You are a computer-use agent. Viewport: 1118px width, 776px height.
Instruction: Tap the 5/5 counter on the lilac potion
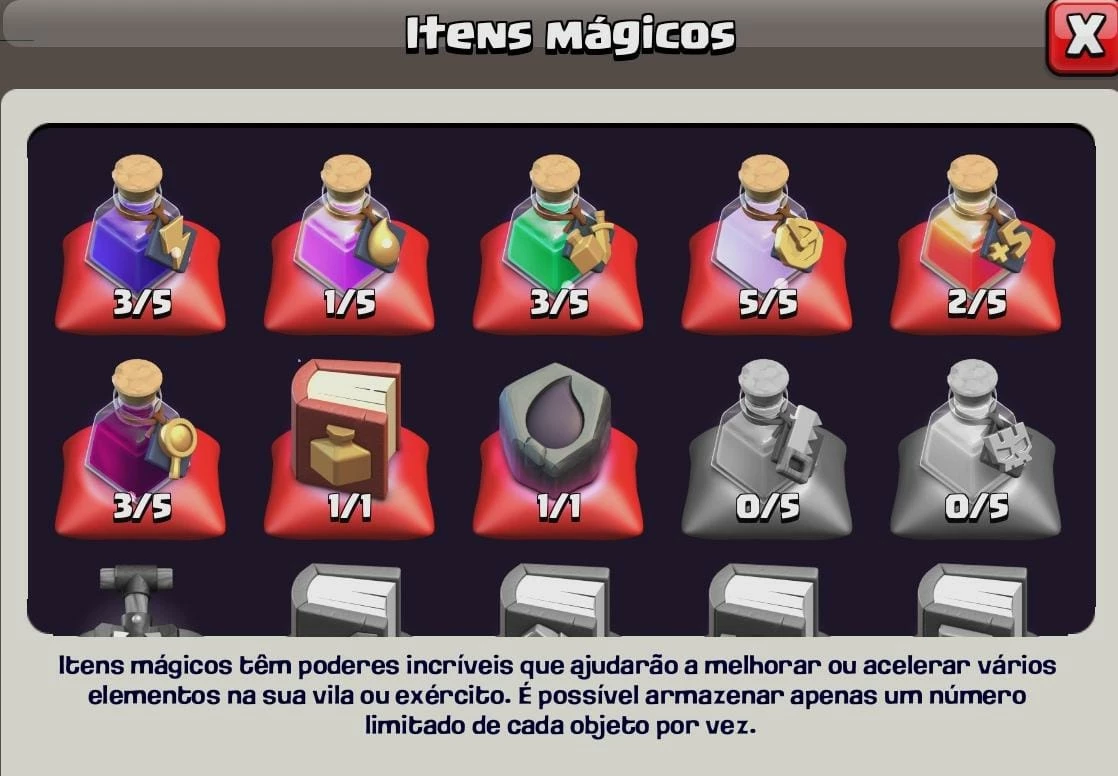(x=767, y=303)
